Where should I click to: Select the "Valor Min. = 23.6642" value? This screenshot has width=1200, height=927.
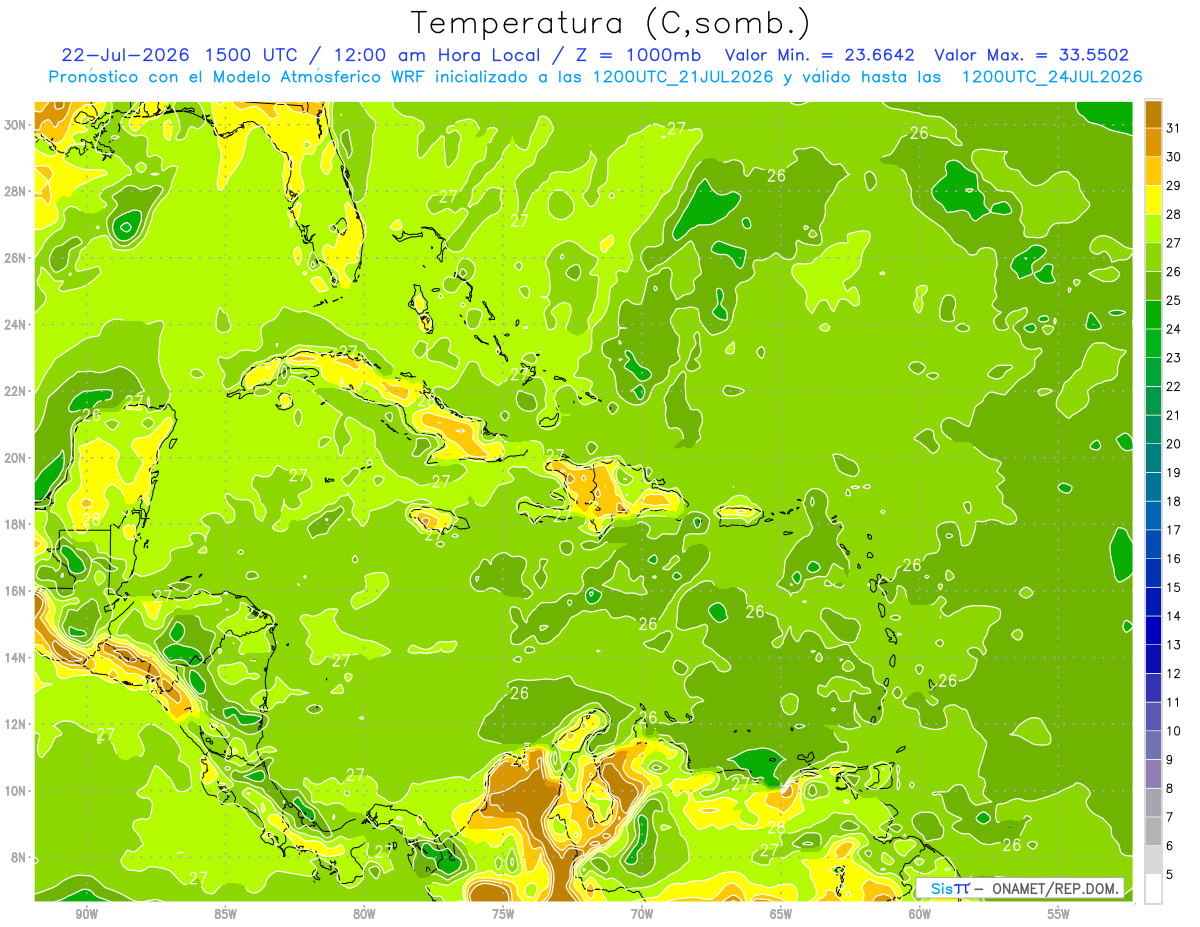pyautogui.click(x=819, y=55)
